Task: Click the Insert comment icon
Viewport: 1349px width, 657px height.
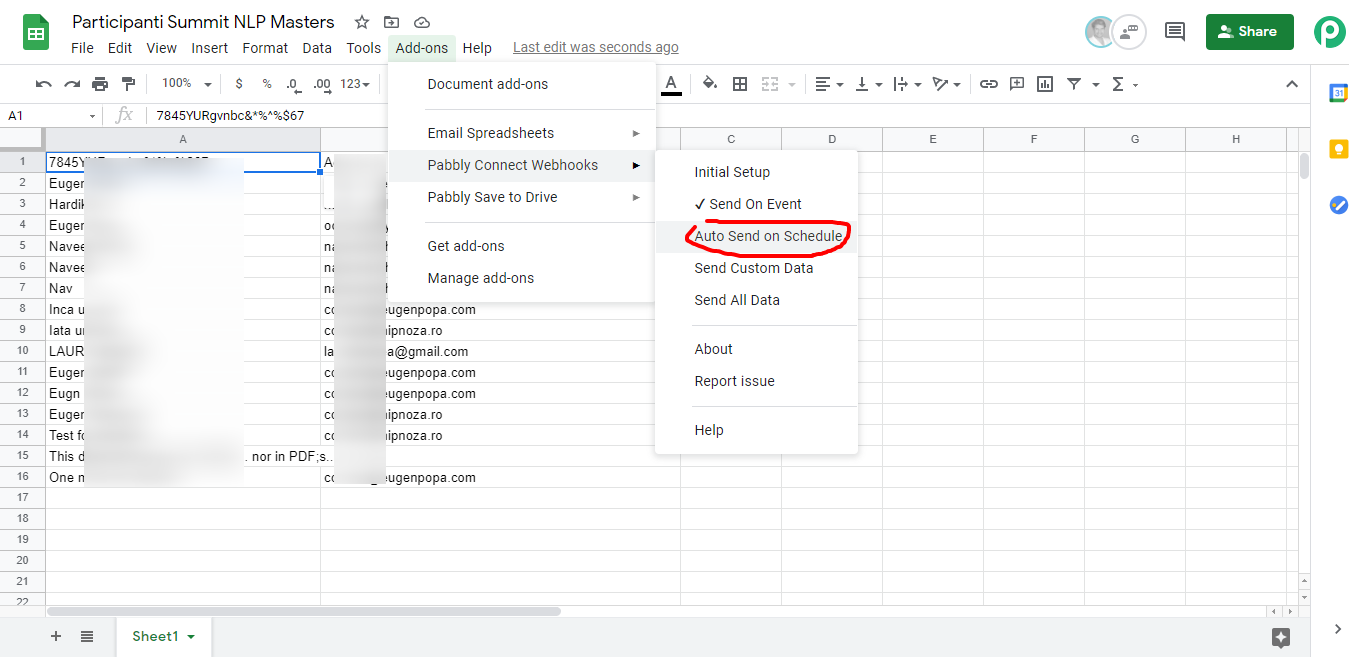Action: point(1017,84)
